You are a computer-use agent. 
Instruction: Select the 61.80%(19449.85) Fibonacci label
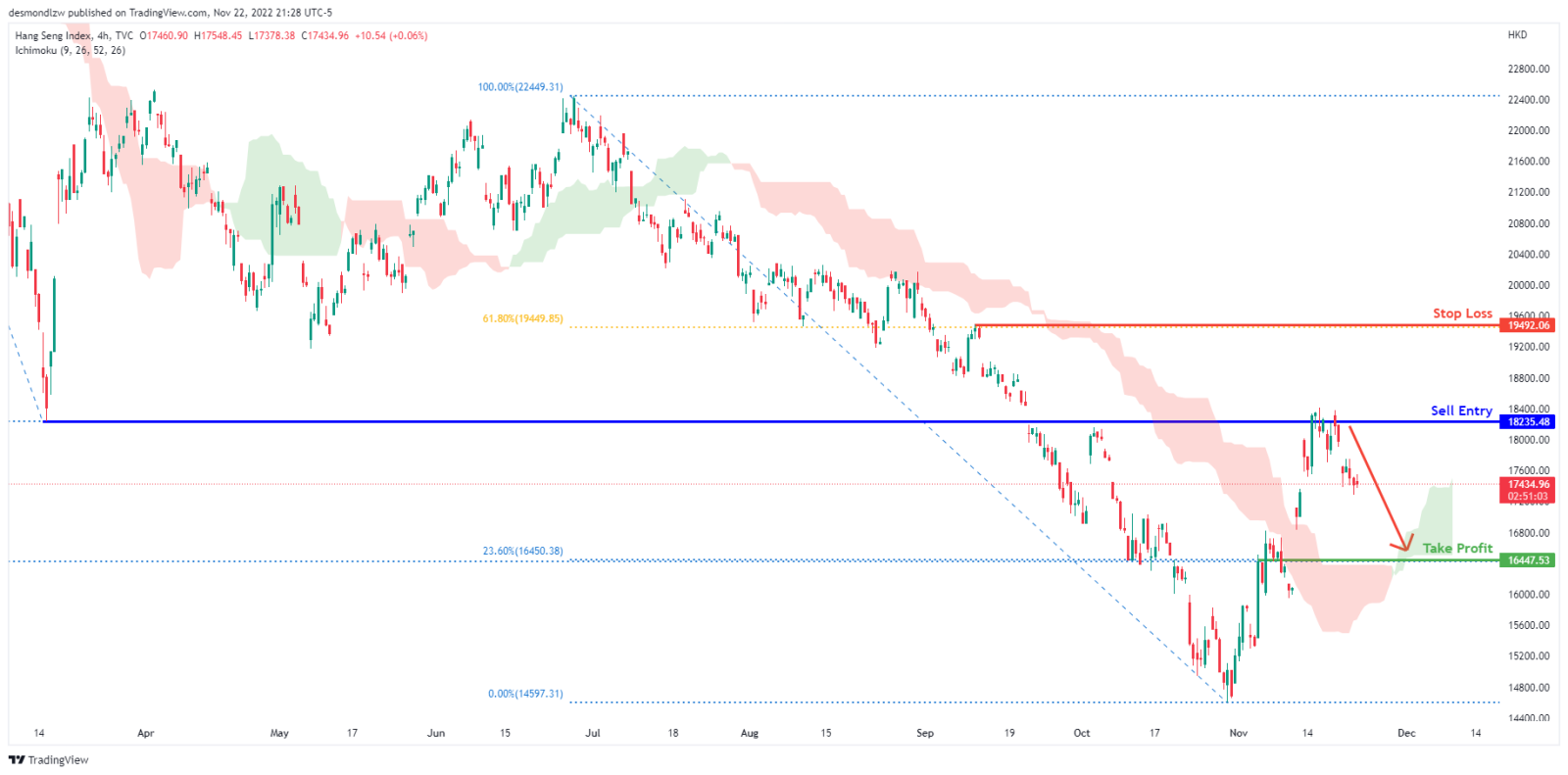coord(522,318)
